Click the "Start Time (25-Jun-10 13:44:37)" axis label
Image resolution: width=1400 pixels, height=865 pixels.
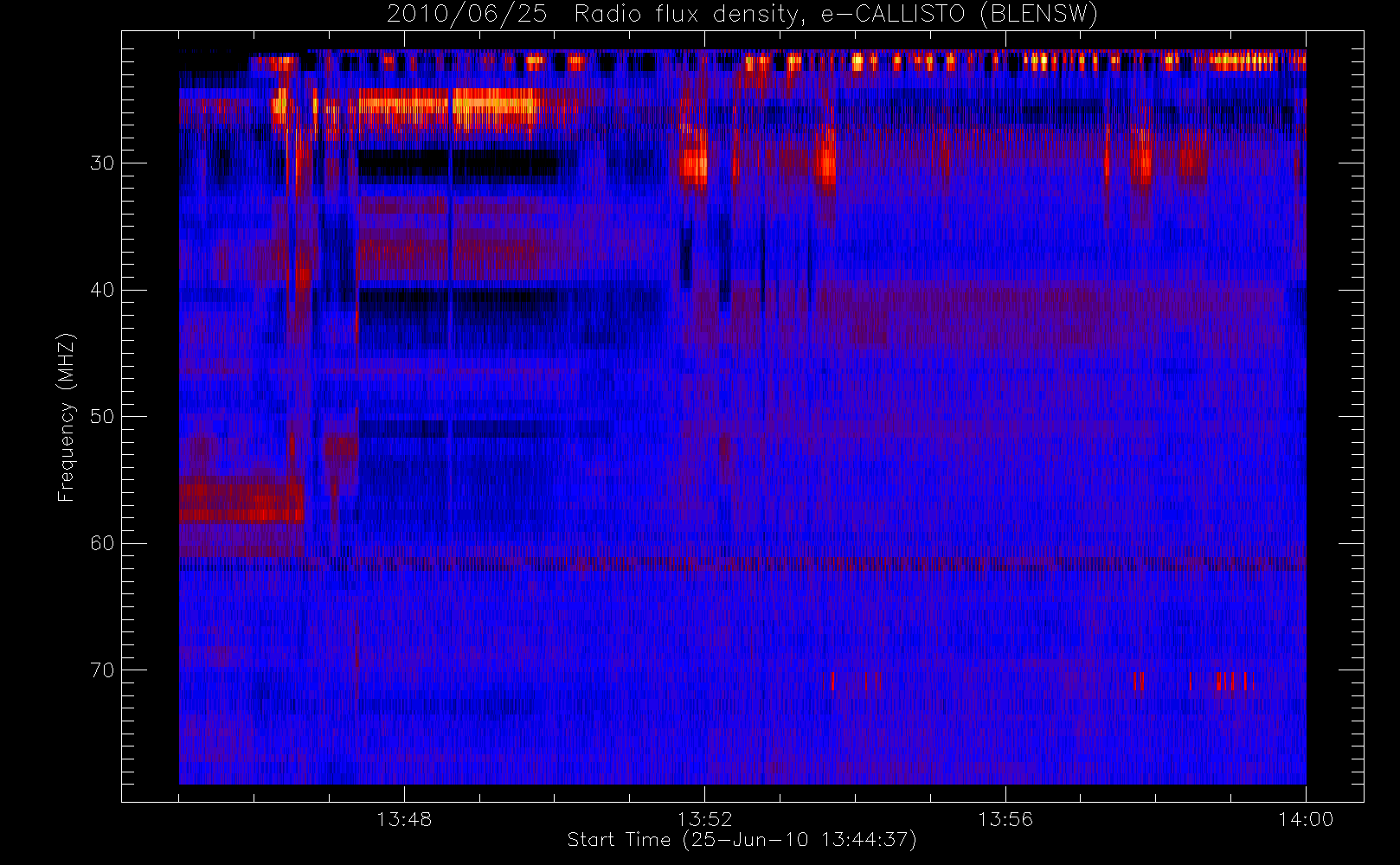pyautogui.click(x=742, y=840)
